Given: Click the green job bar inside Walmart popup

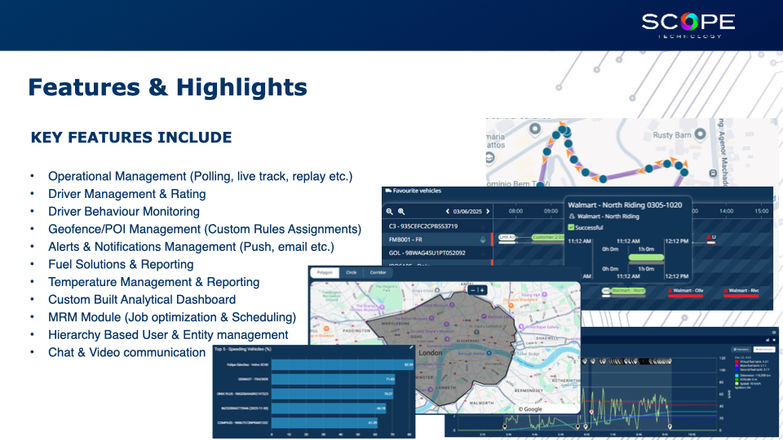Looking at the screenshot, I should point(646,258).
